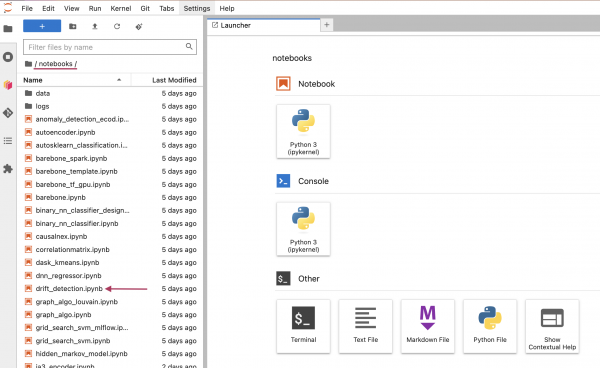Click the blue New Launcher plus button
This screenshot has height=368, width=600.
tap(42, 26)
